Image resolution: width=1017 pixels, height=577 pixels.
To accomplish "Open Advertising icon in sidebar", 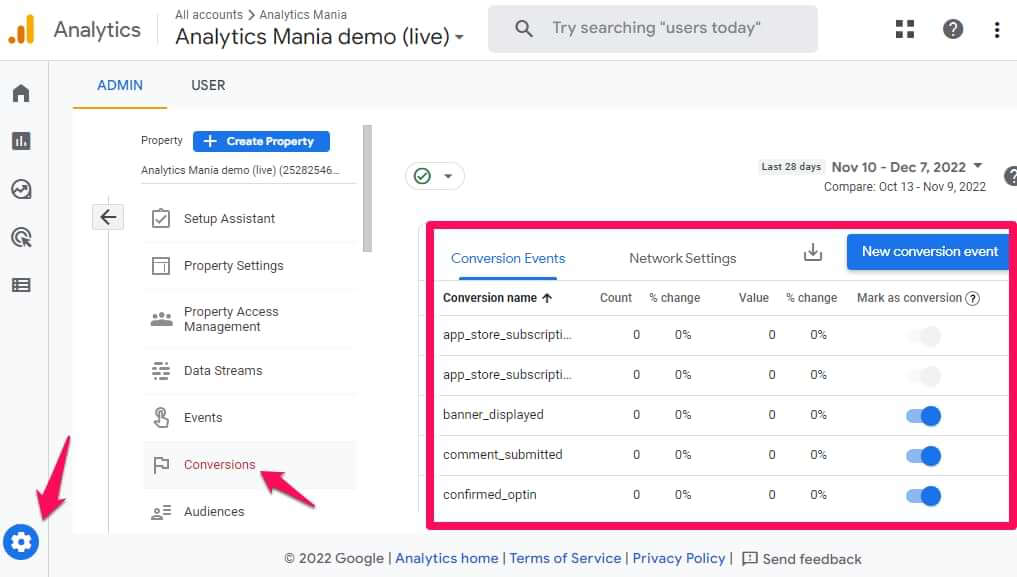I will [21, 237].
